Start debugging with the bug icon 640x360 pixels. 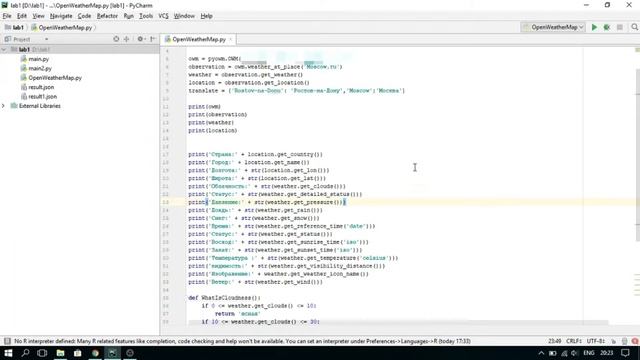[607, 27]
